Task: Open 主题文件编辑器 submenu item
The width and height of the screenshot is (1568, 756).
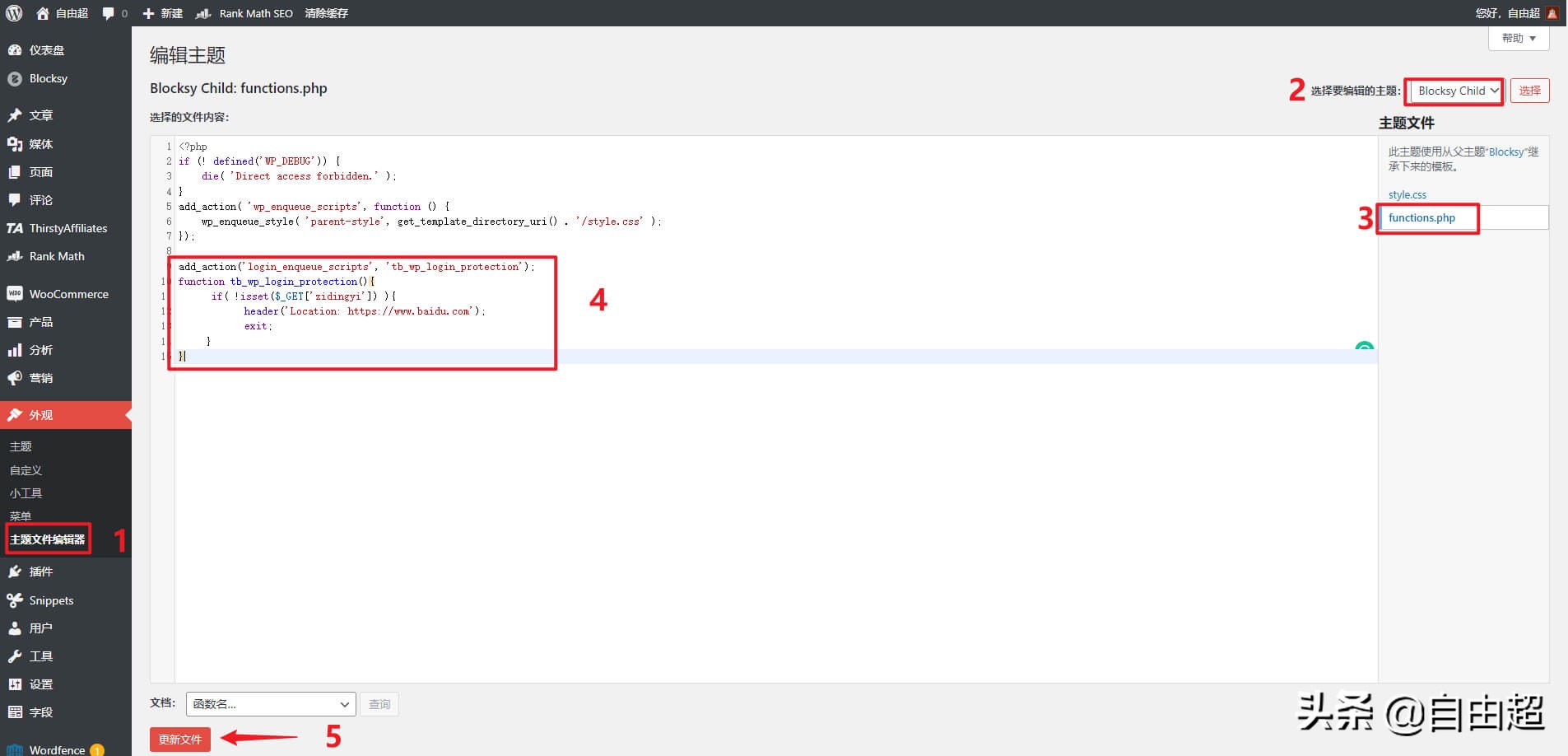Action: [48, 539]
